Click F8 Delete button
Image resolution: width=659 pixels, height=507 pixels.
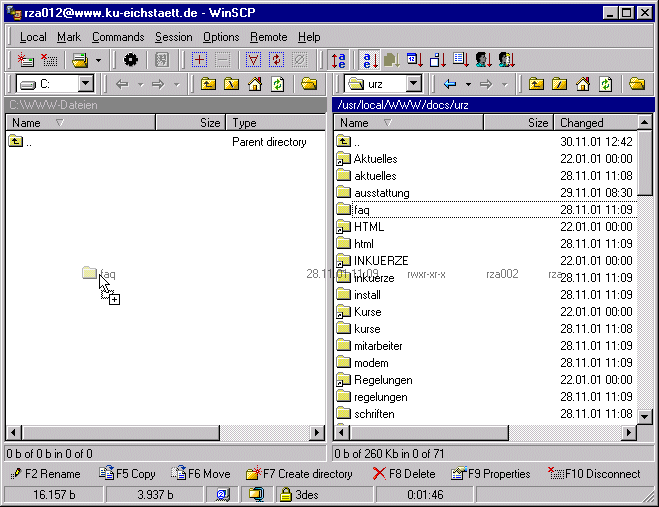(404, 474)
